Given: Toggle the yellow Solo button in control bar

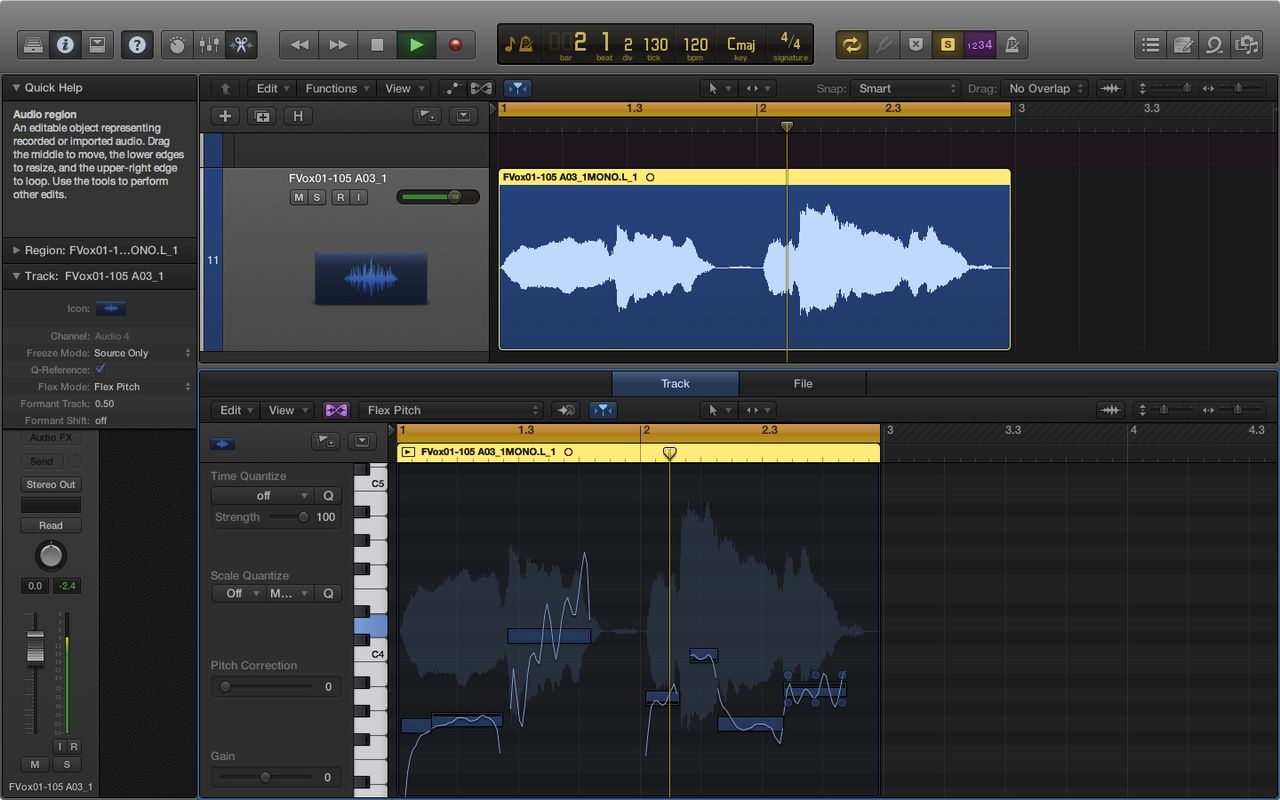Looking at the screenshot, I should point(947,44).
